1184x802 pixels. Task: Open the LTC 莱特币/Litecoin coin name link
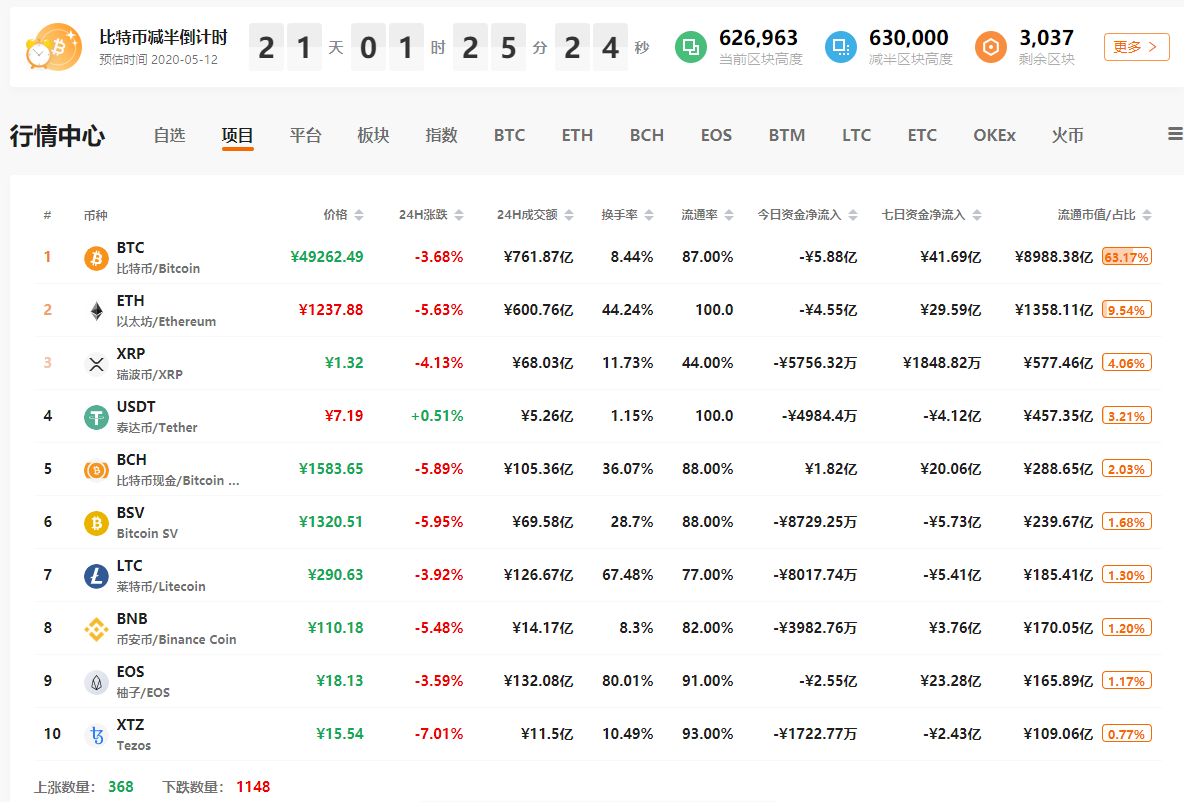161,575
